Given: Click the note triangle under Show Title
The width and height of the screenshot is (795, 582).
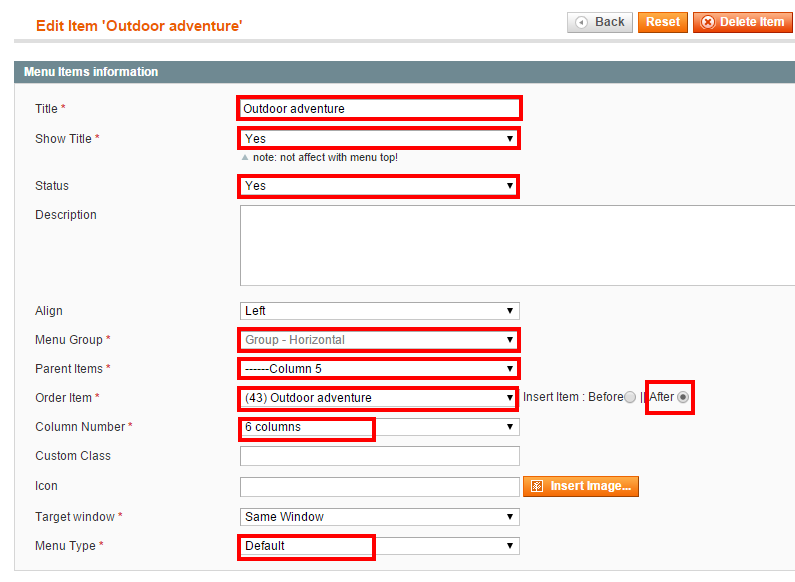Looking at the screenshot, I should coord(245,158).
